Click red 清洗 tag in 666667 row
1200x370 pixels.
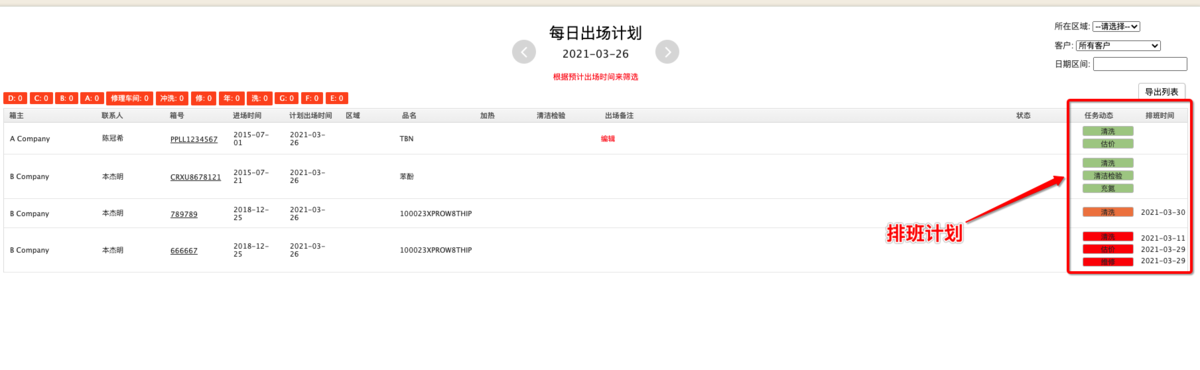[1107, 237]
